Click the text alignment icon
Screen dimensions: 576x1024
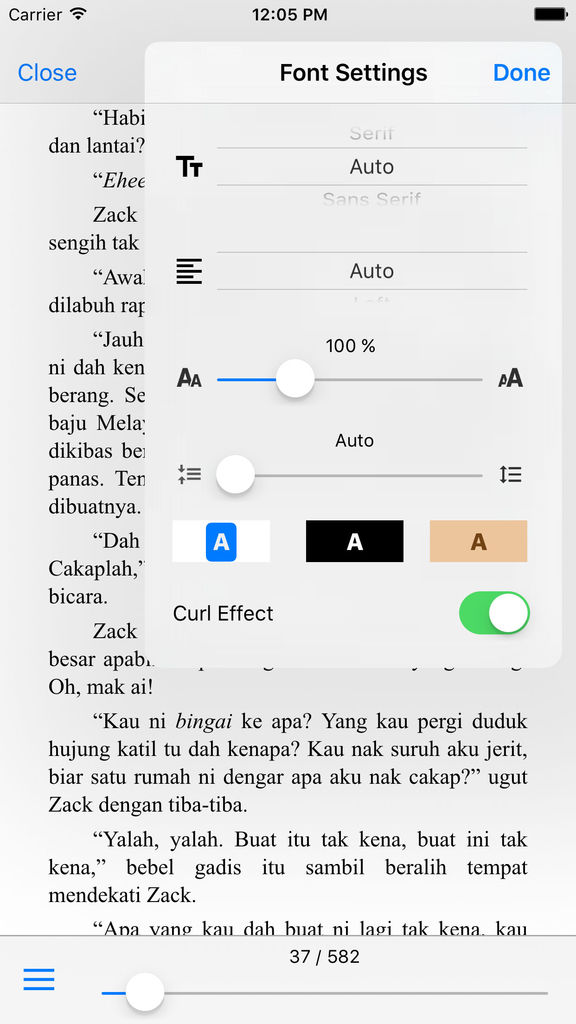[x=189, y=271]
